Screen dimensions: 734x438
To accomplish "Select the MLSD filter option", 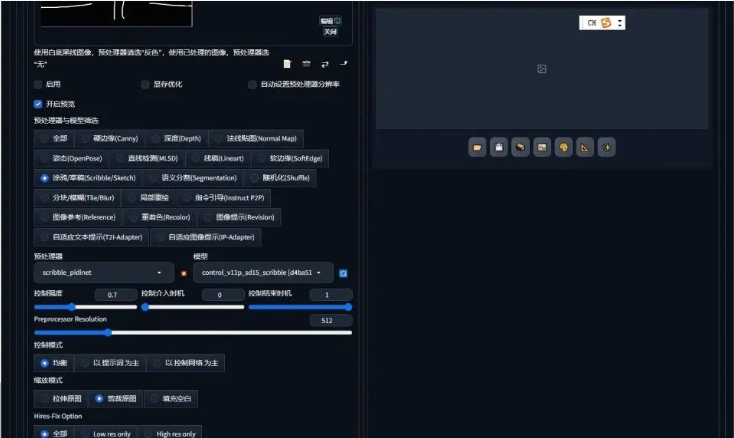I will pyautogui.click(x=147, y=158).
